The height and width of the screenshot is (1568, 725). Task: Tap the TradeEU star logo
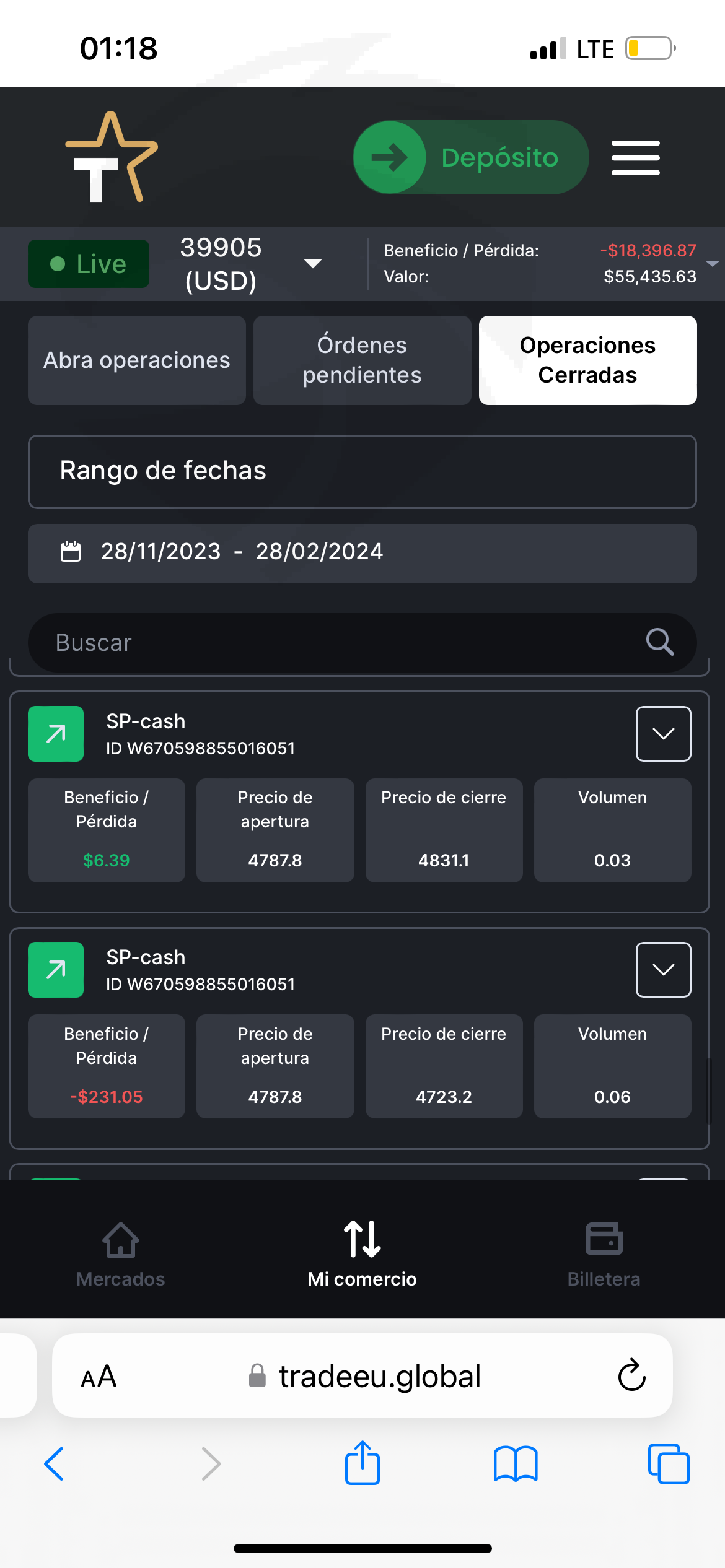112,157
